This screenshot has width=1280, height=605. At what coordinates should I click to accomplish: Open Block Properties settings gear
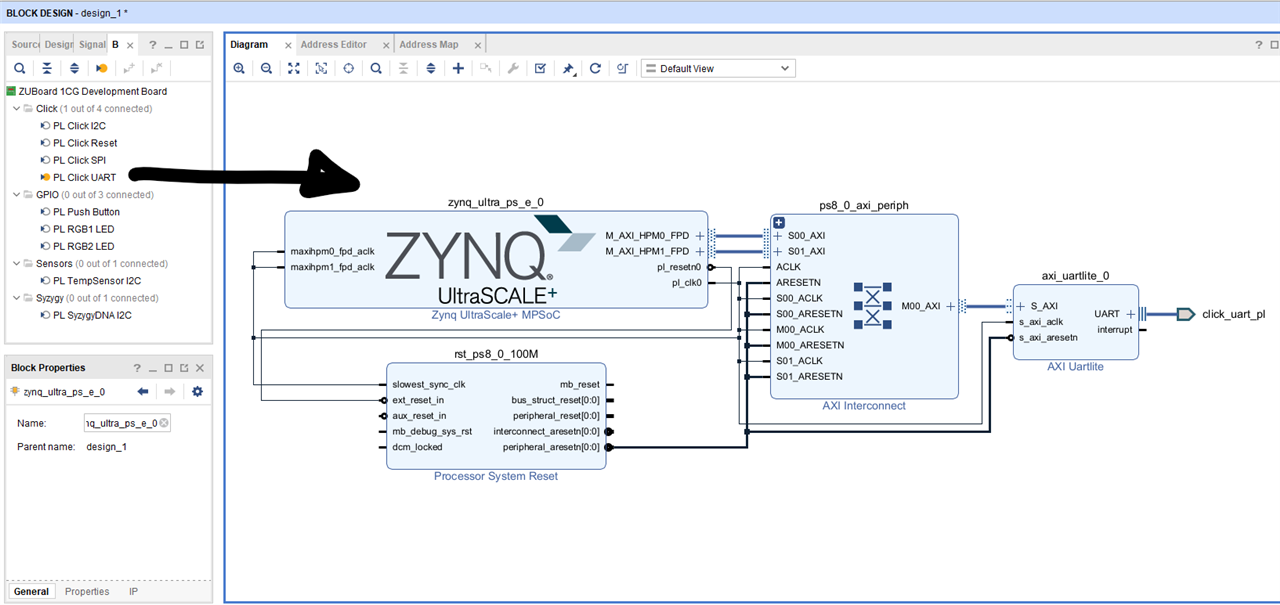(197, 391)
